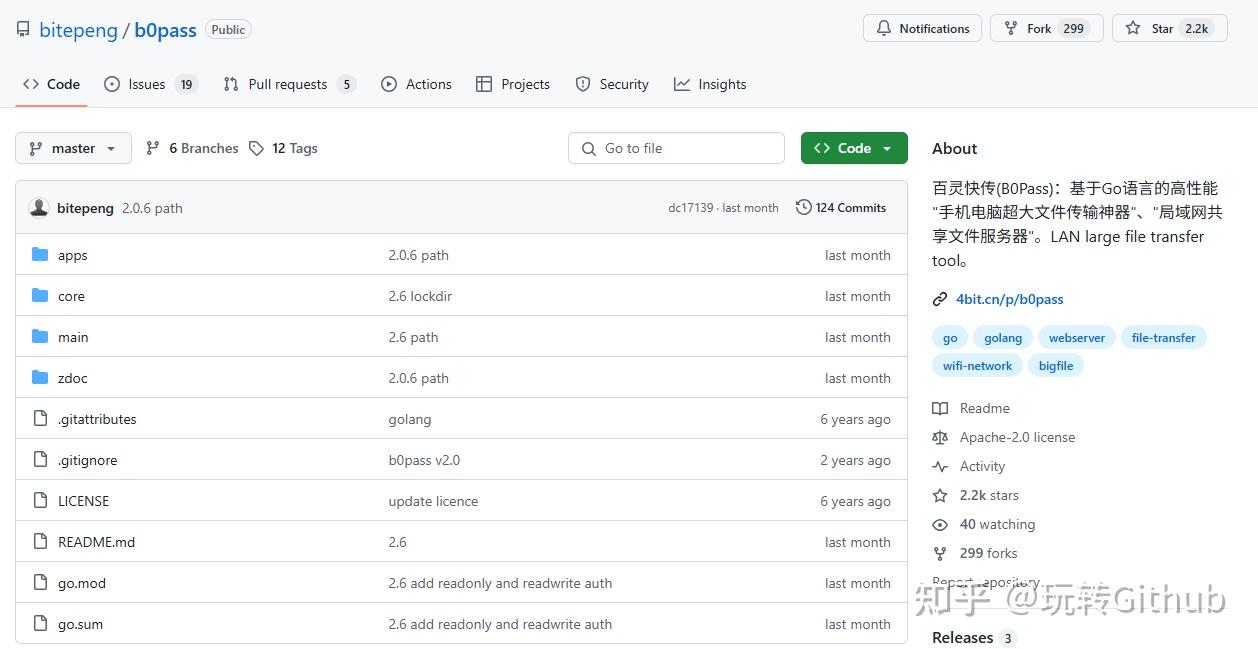Click the go.sum file icon
Screen dimensions: 1258x649
40,624
